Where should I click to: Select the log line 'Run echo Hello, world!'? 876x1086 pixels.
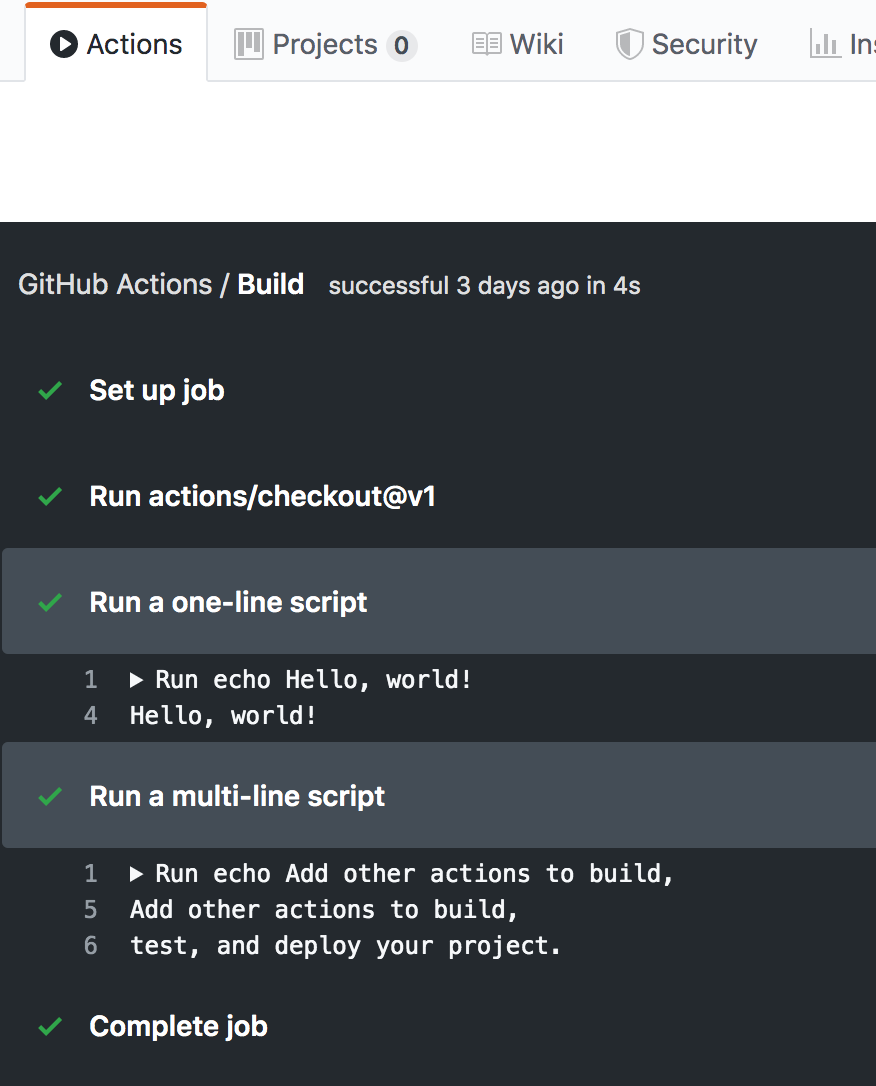tap(314, 679)
